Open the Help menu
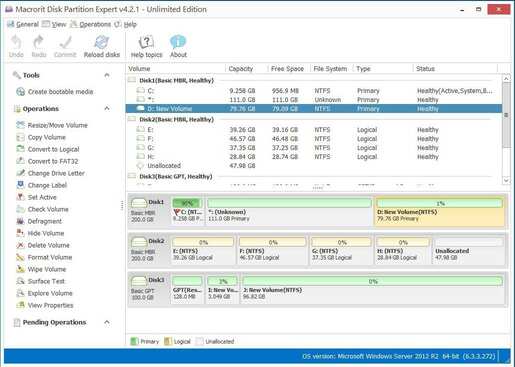Image resolution: width=515 pixels, height=367 pixels. click(126, 24)
